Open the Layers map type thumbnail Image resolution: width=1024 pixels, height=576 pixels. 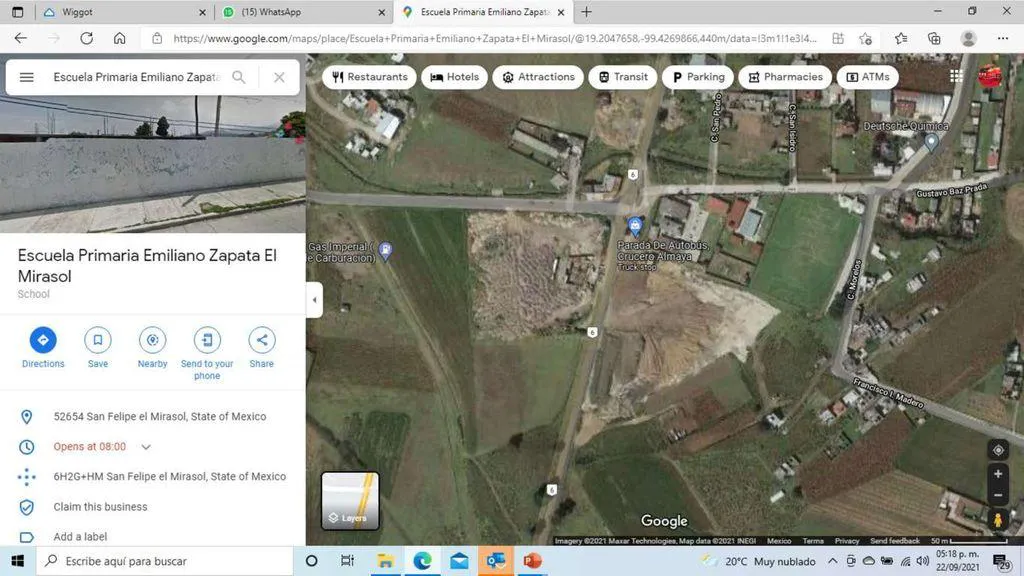tap(350, 501)
